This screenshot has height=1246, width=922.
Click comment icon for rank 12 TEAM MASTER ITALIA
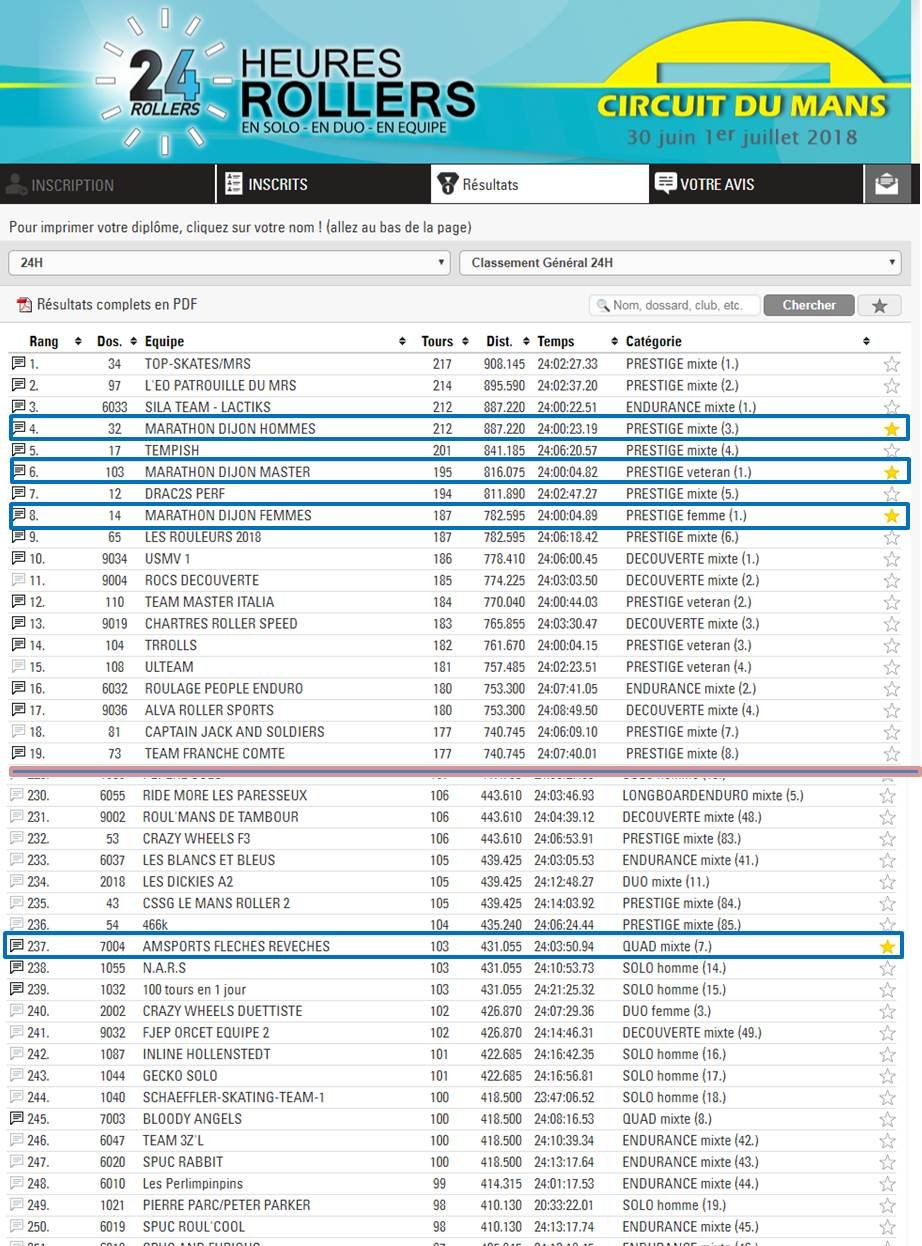click(18, 602)
